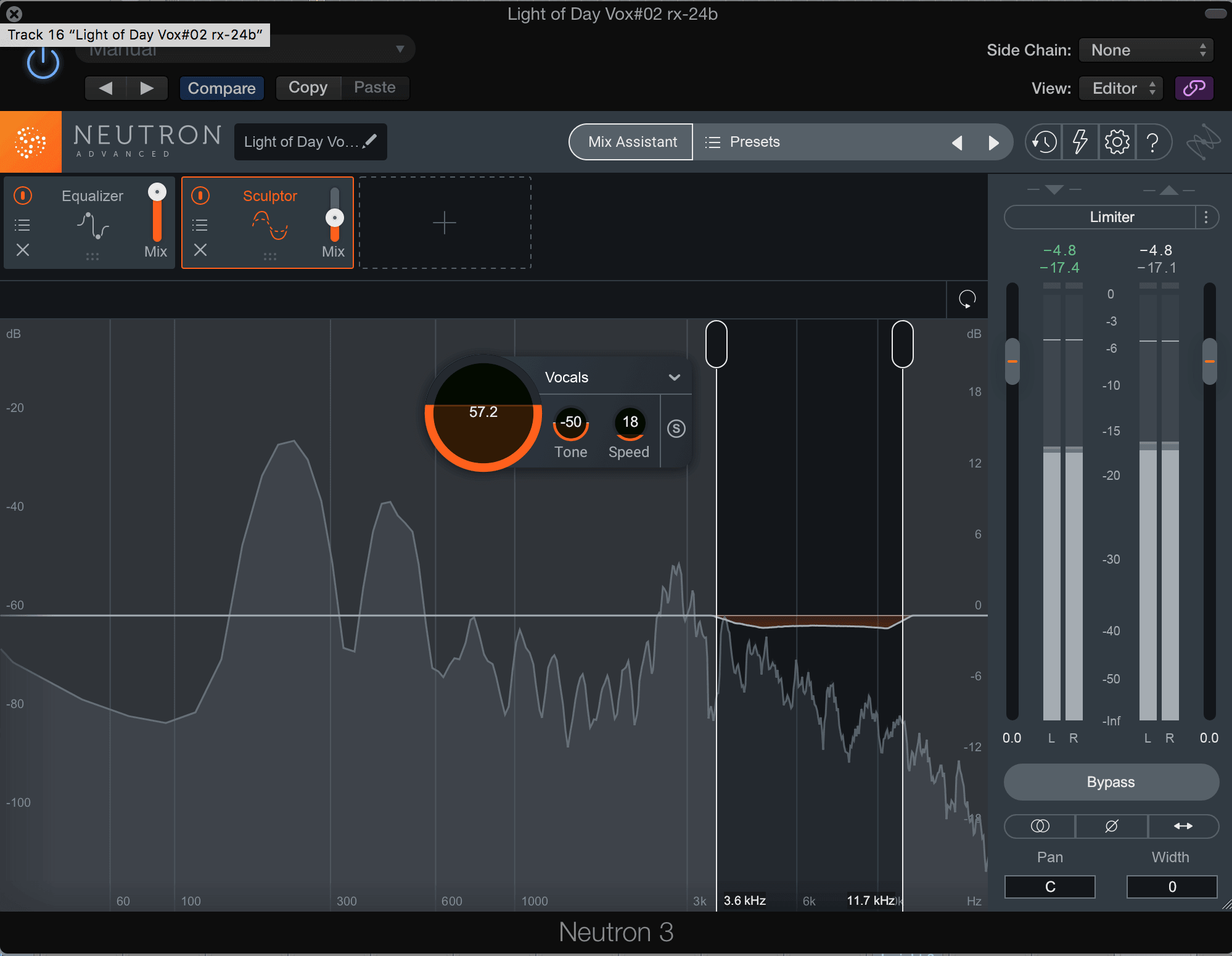Click the Sculptor drag handle dots
The image size is (1232, 956).
[270, 256]
